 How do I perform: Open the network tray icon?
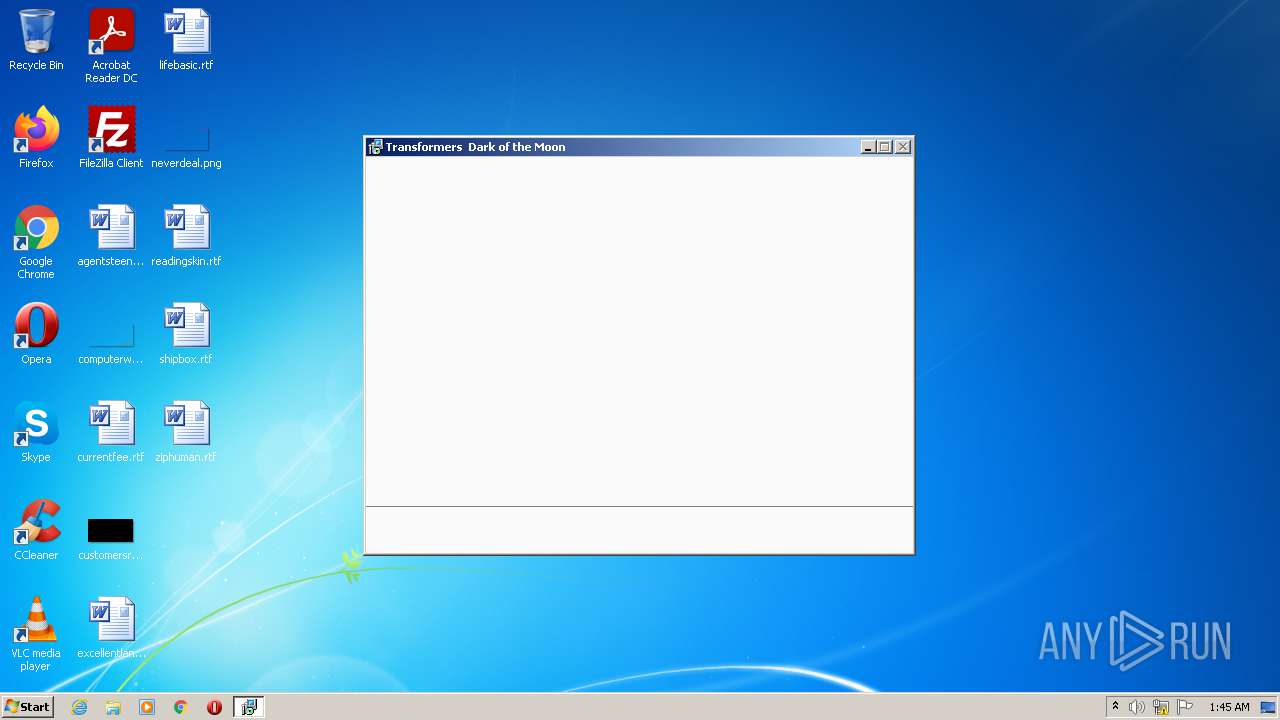[1161, 707]
